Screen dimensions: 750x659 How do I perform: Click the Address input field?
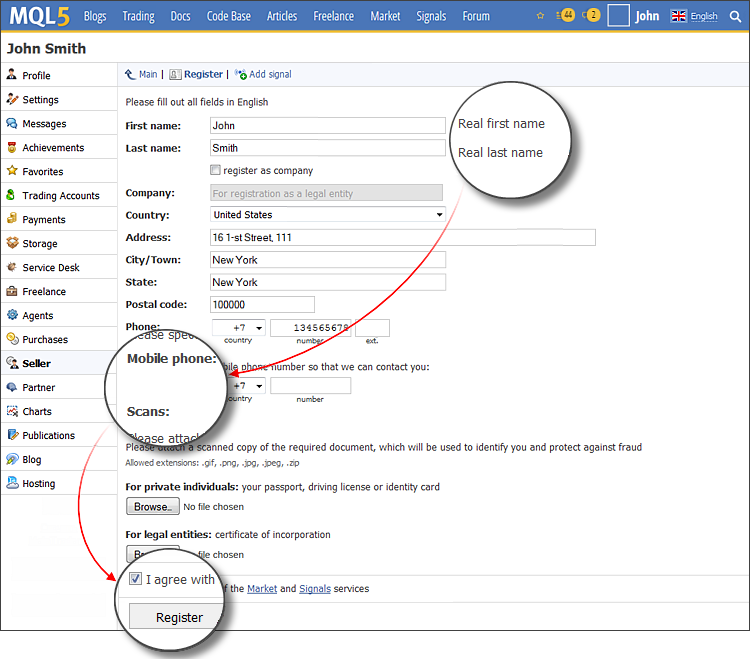coord(403,237)
